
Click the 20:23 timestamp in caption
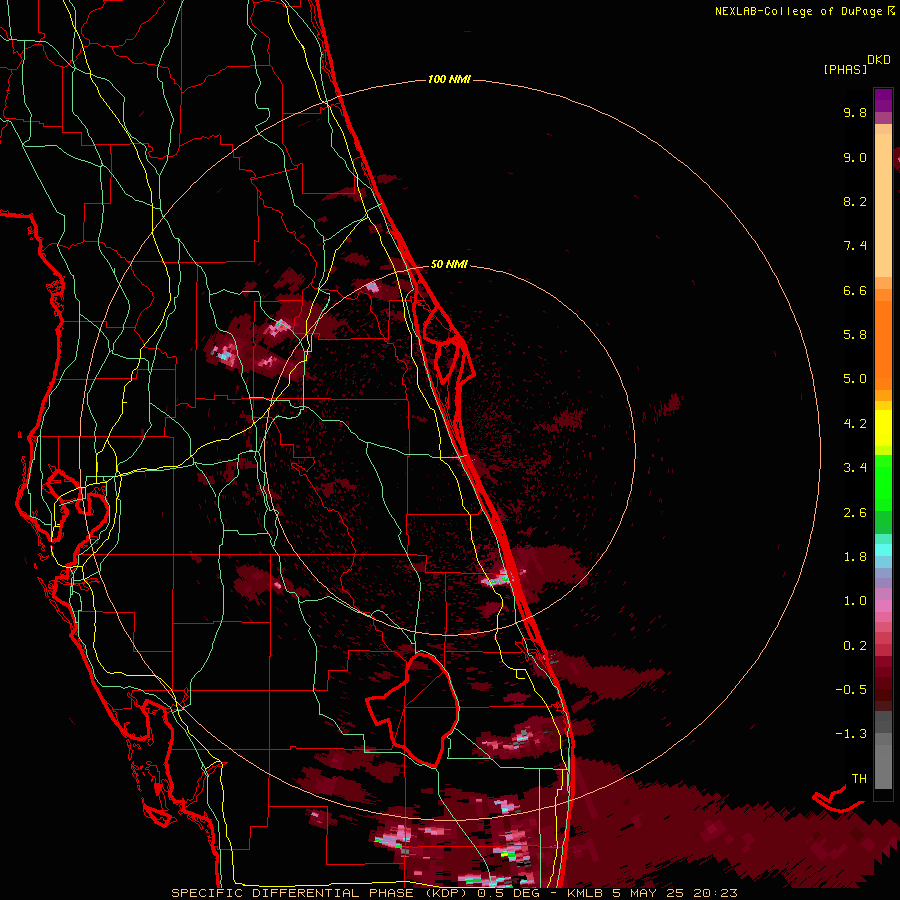[x=715, y=893]
